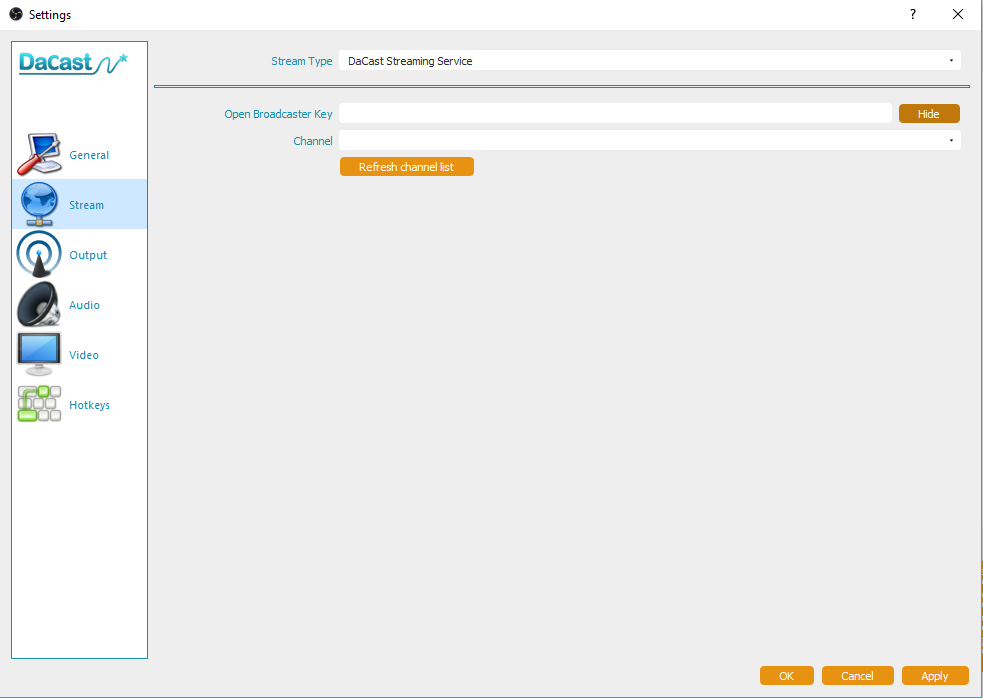Select the Stream settings label
The image size is (983, 698).
(x=87, y=205)
